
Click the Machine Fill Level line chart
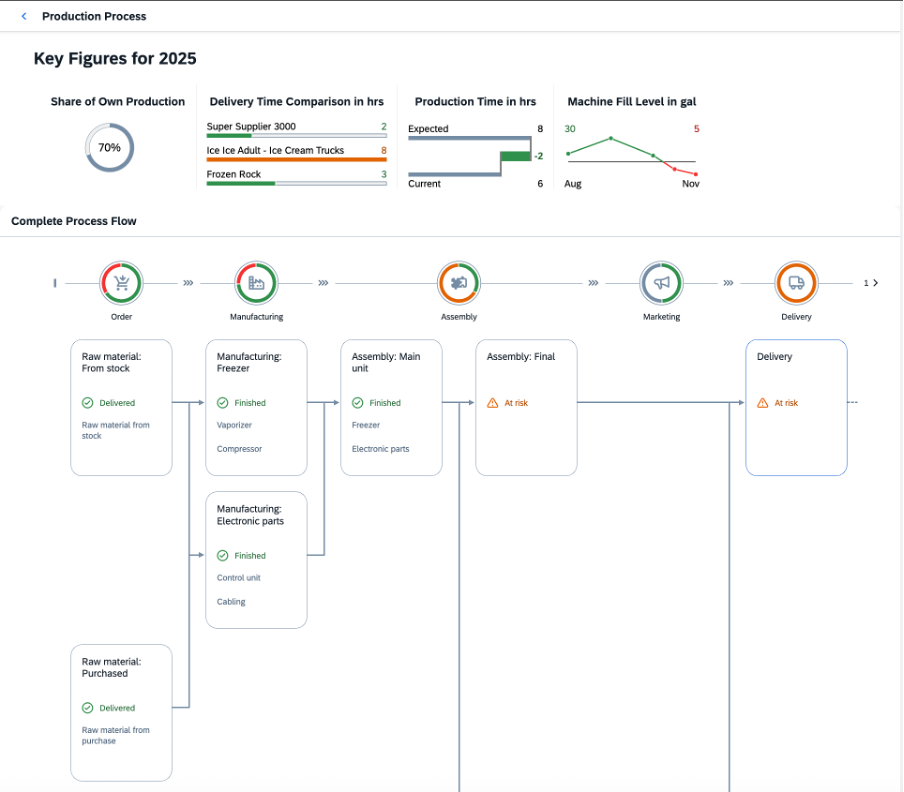[x=632, y=155]
